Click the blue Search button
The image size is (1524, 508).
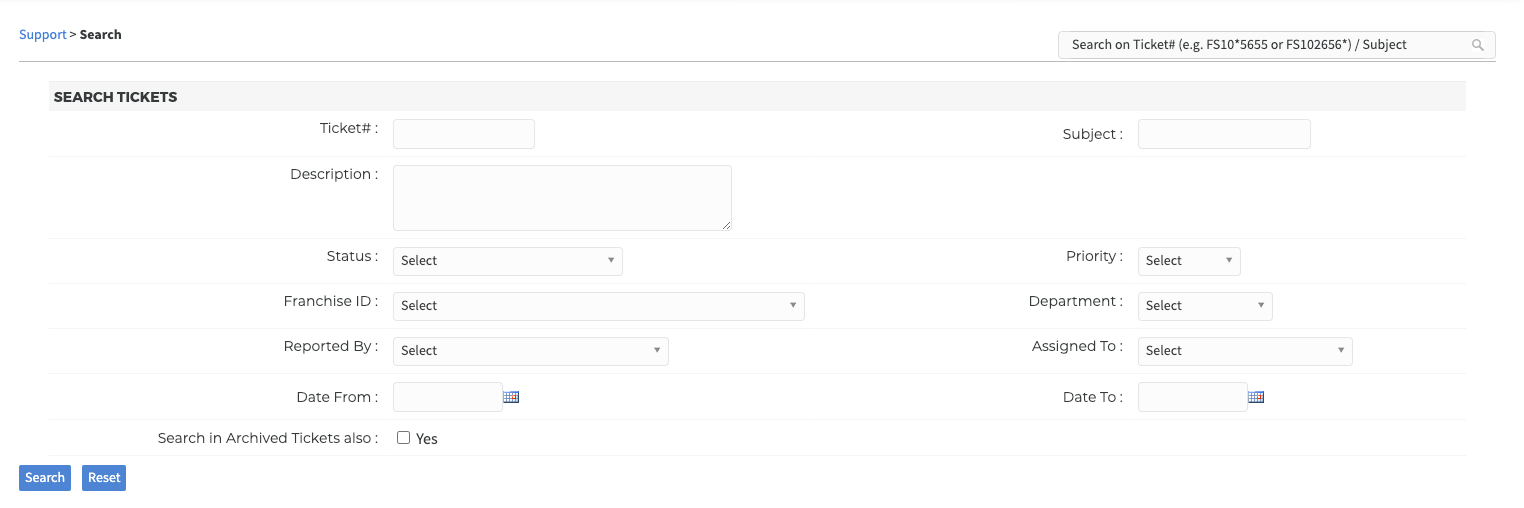pyautogui.click(x=45, y=478)
